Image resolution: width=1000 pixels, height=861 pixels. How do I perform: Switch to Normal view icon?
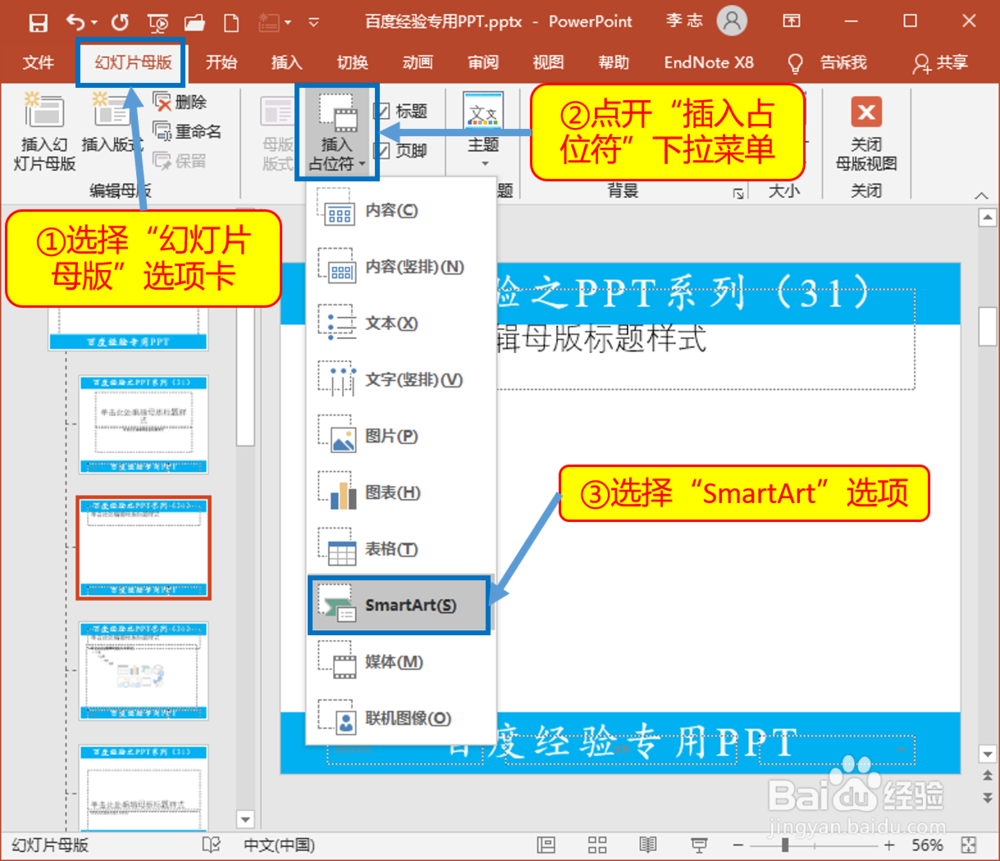click(x=546, y=846)
